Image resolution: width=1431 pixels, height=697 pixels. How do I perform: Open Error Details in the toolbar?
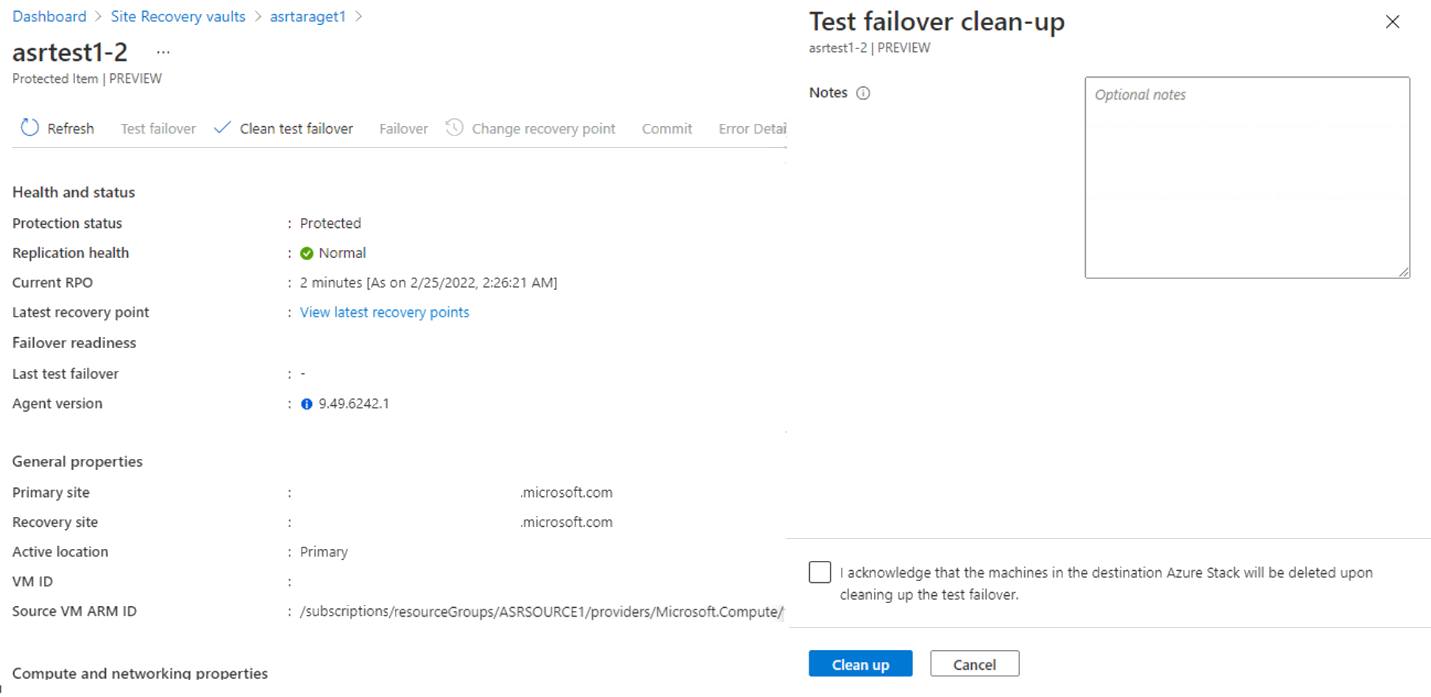752,129
